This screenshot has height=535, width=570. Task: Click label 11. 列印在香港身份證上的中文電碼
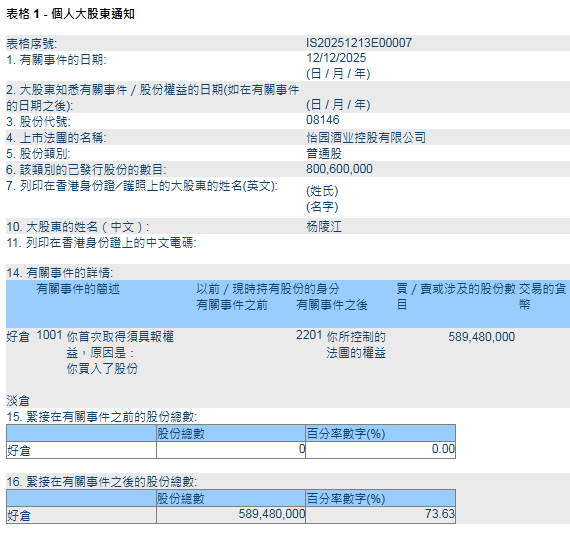click(101, 243)
